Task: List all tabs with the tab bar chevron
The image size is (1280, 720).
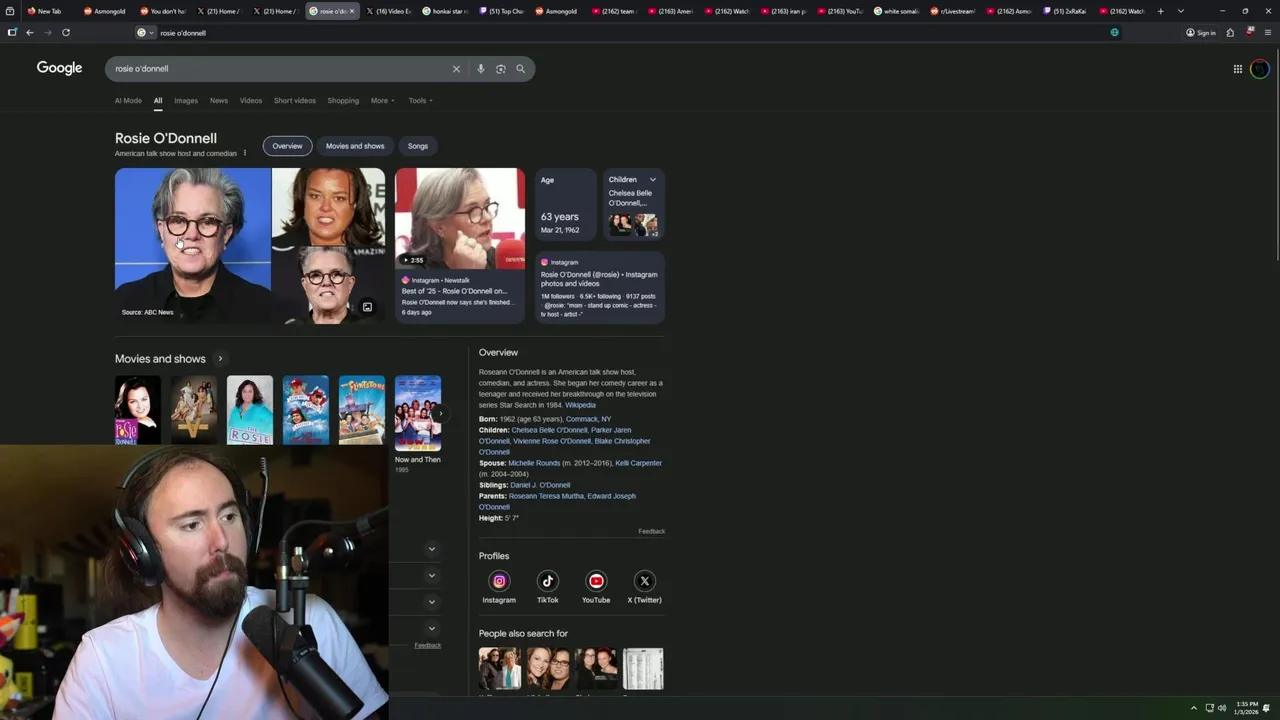Action: (1181, 11)
